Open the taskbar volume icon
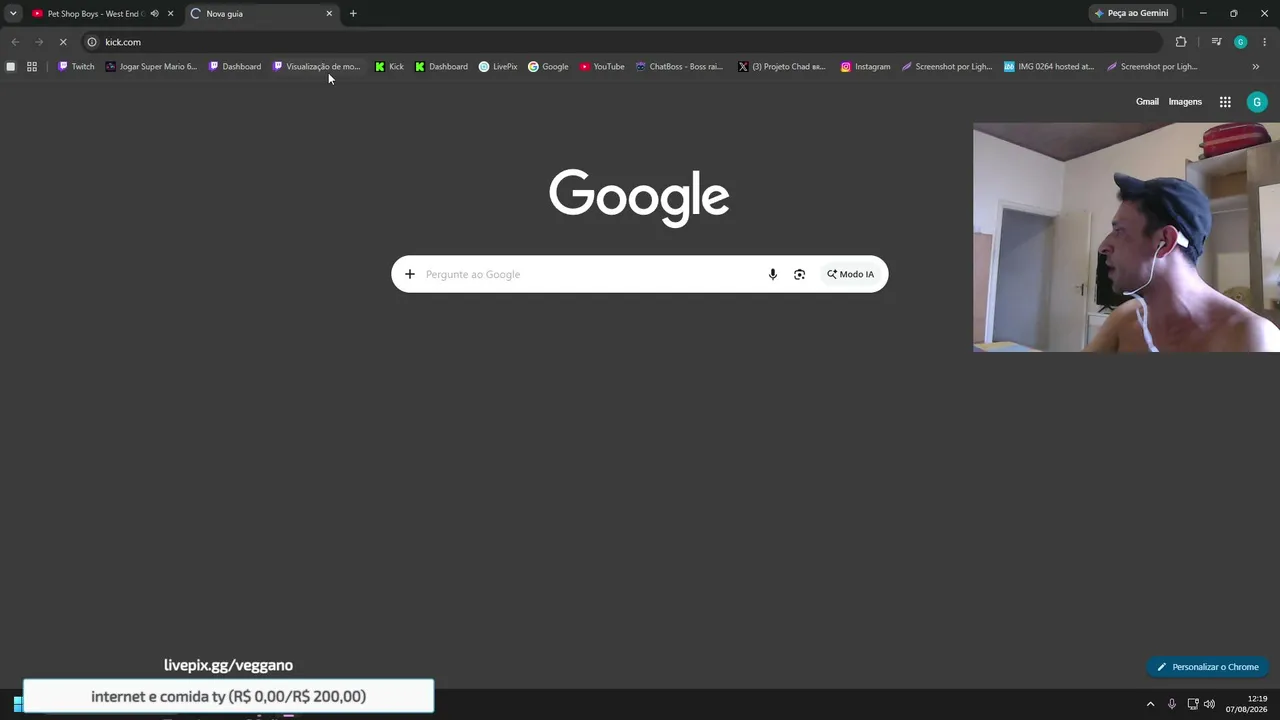 [1210, 704]
